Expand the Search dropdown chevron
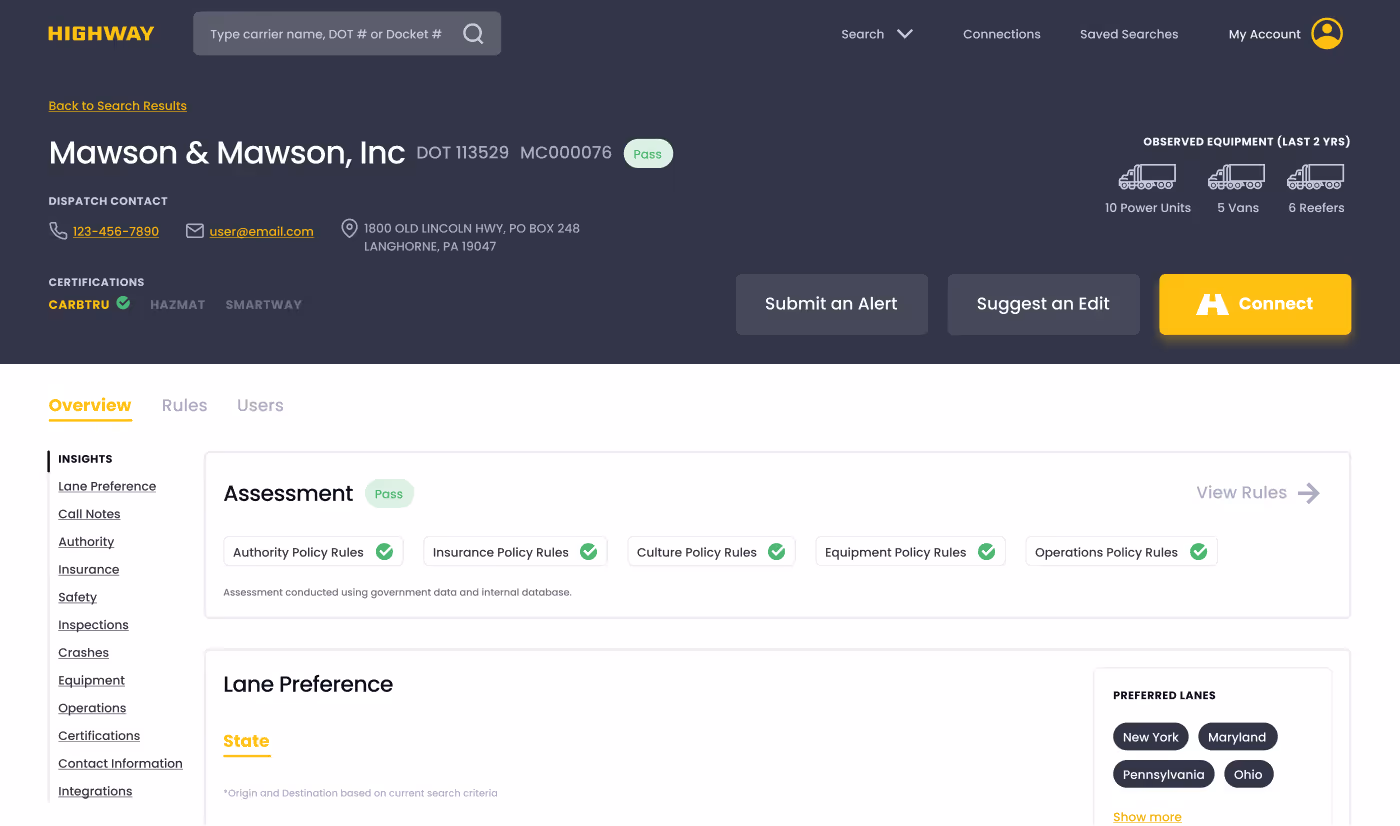 [x=905, y=34]
